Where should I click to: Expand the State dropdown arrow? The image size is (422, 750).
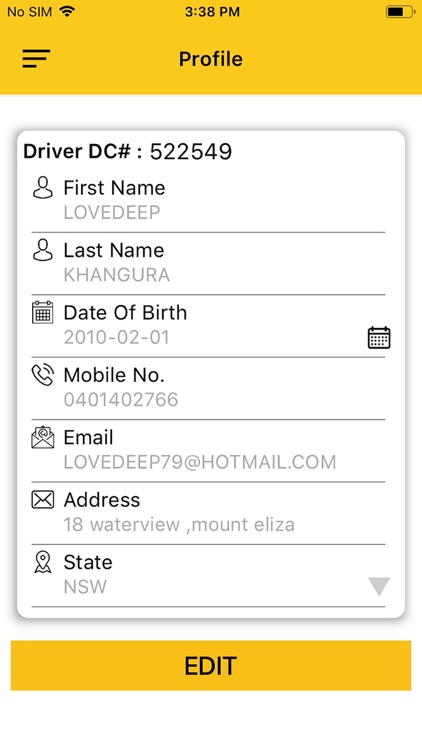(379, 586)
